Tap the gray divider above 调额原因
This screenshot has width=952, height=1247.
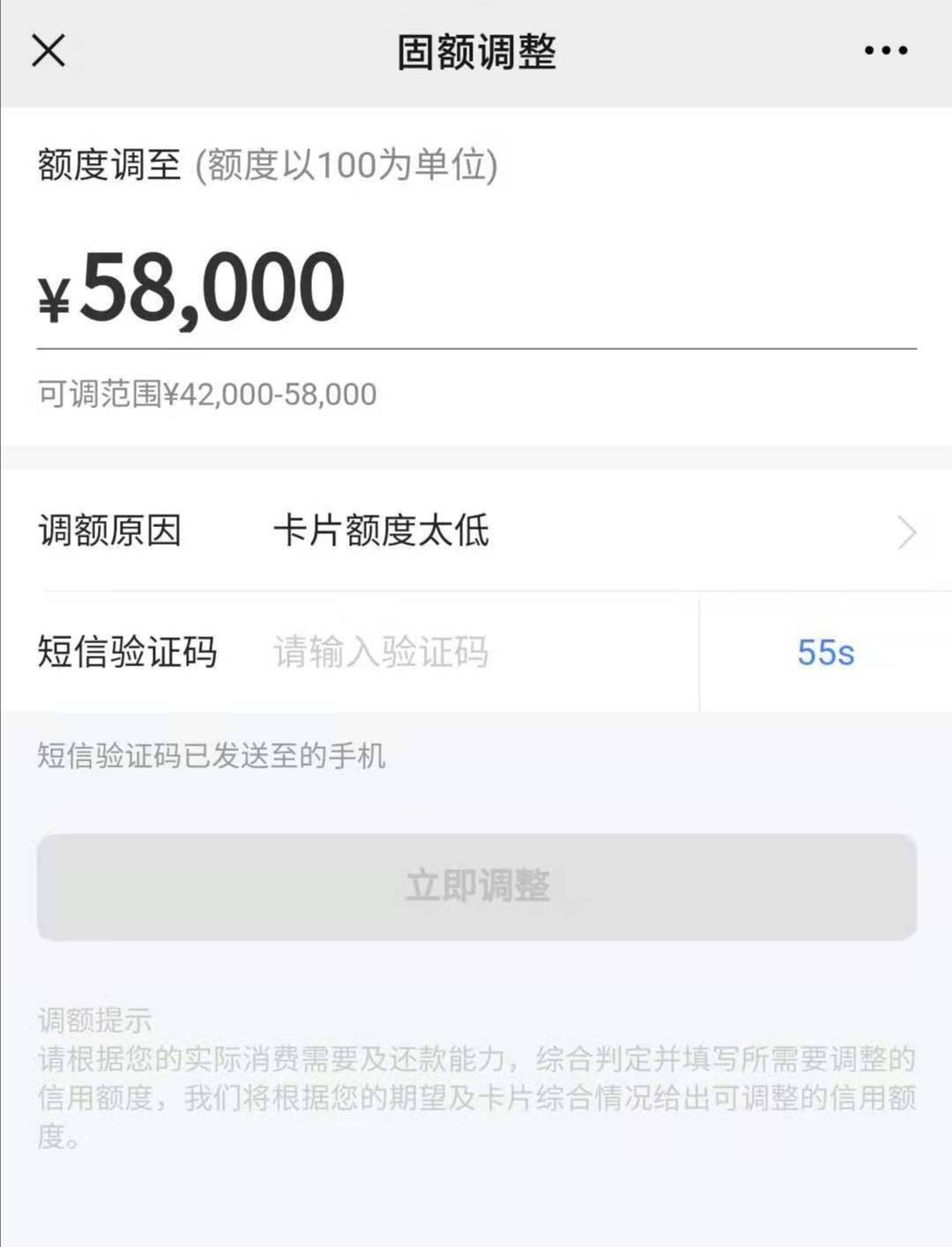pyautogui.click(x=477, y=457)
